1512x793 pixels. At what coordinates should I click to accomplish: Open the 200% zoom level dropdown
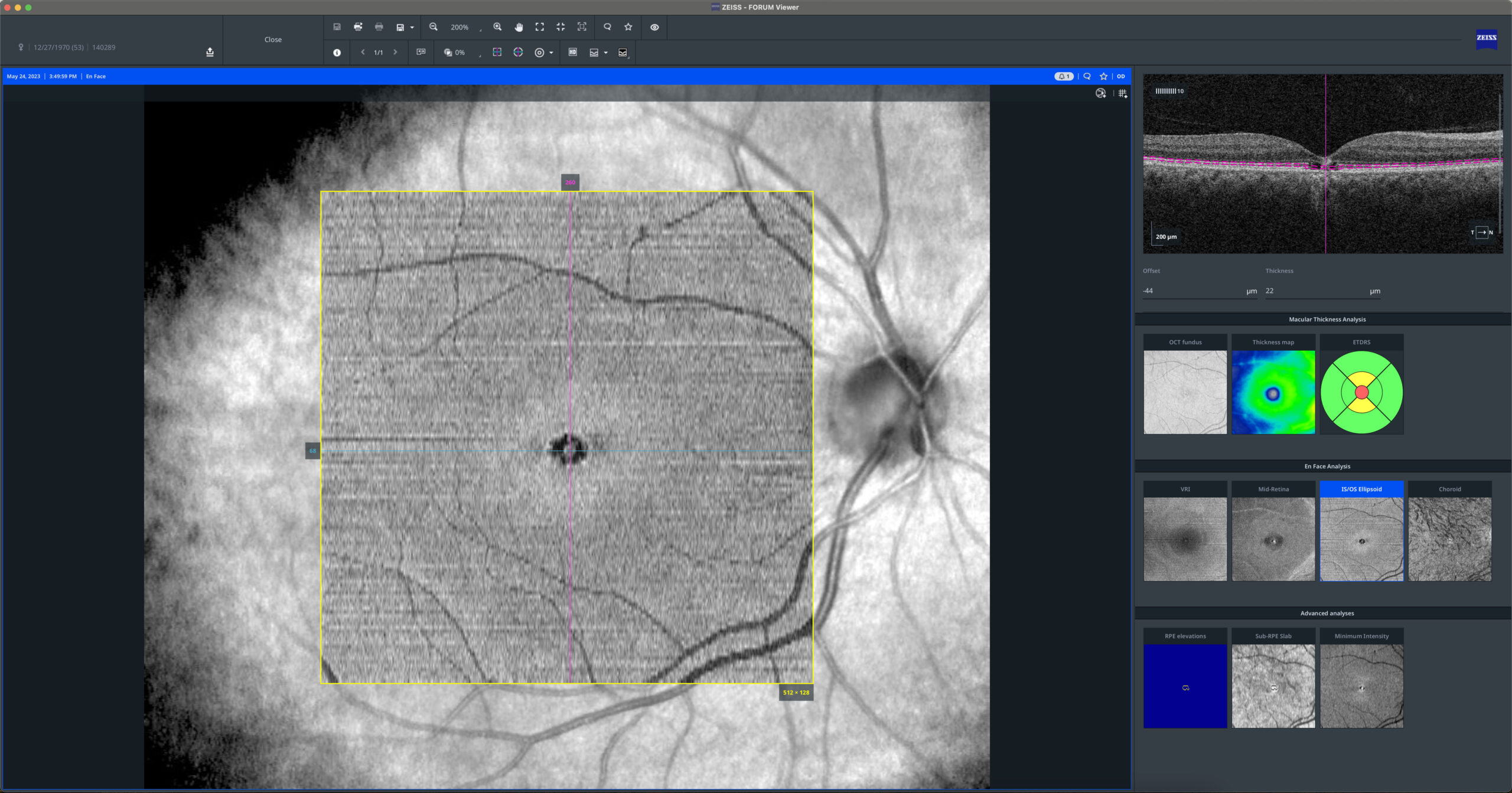(466, 27)
